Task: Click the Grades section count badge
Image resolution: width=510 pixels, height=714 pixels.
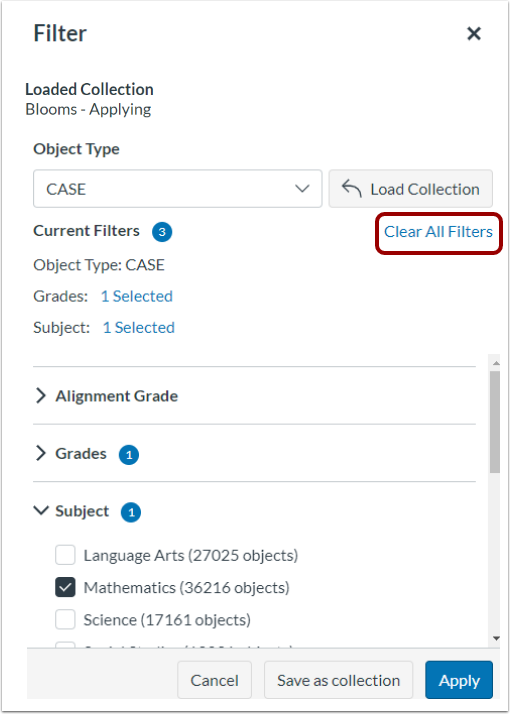Action: (129, 455)
